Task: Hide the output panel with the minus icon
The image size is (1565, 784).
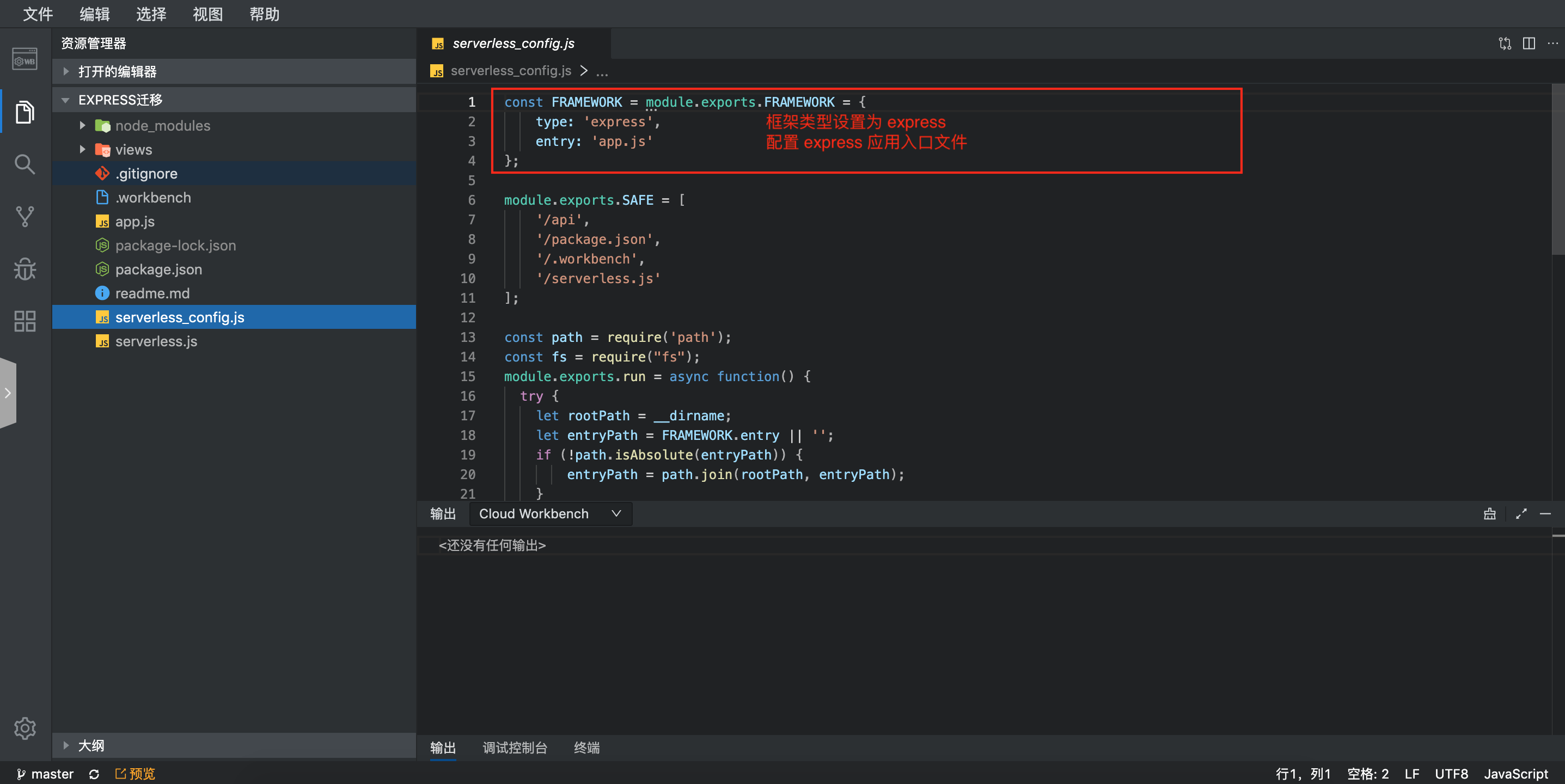Action: pos(1545,514)
